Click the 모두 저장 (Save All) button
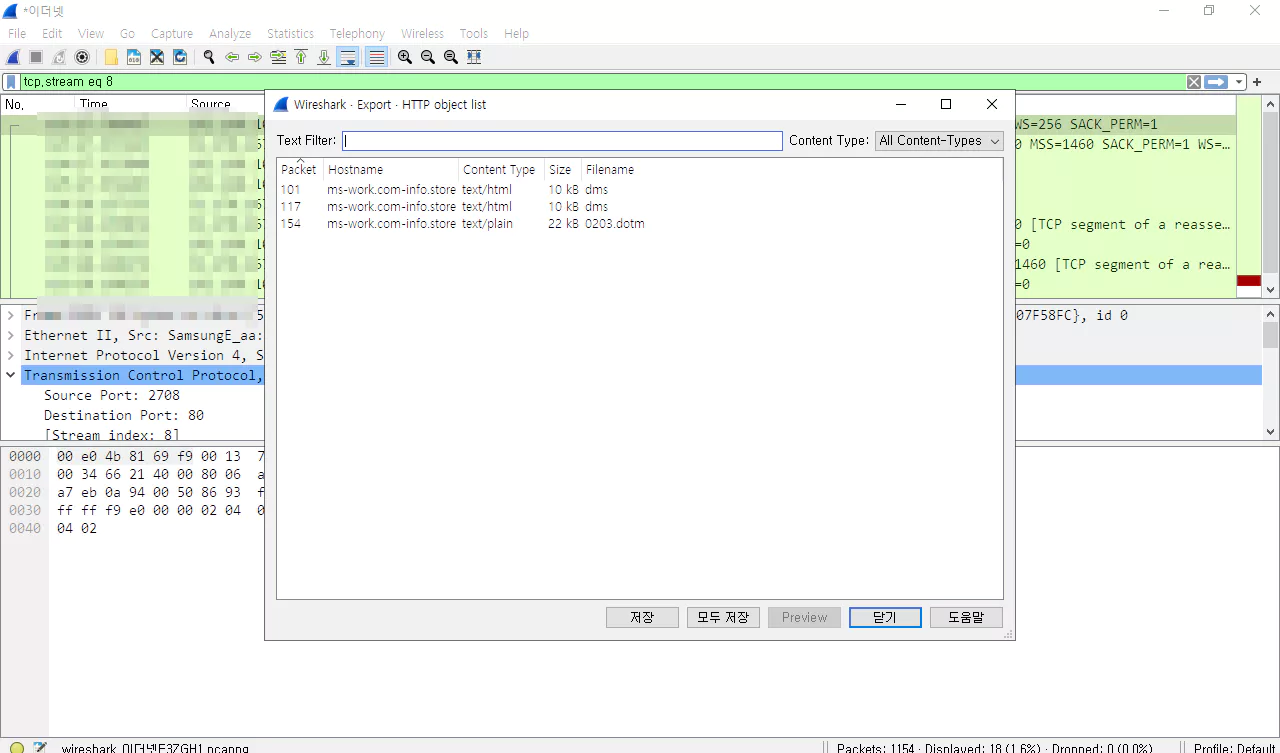 click(x=723, y=617)
